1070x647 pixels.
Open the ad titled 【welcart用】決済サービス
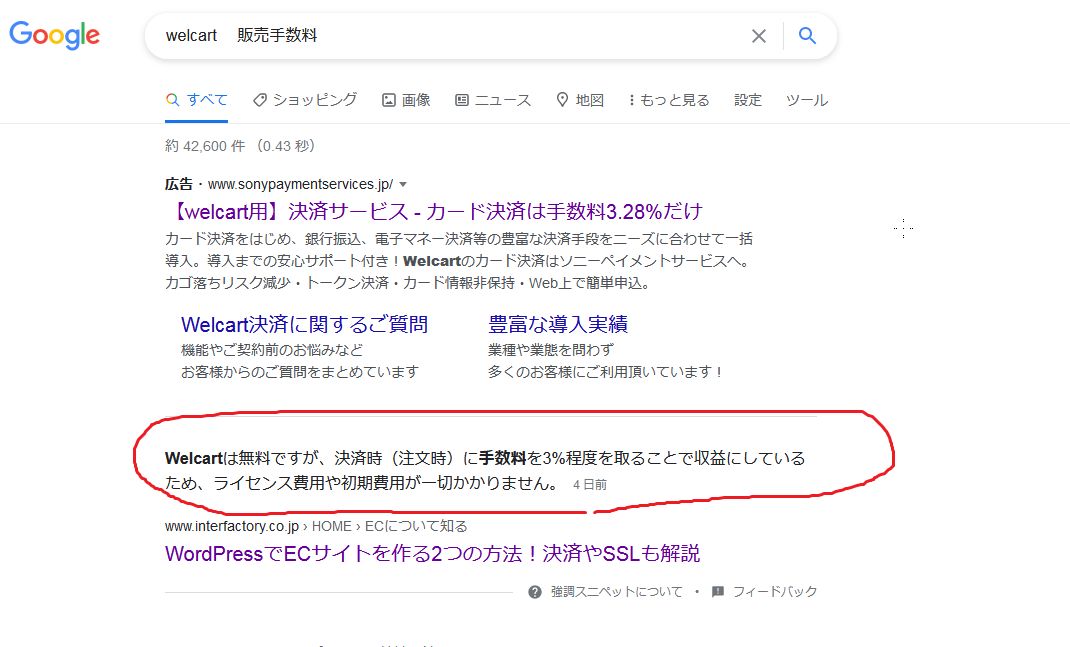coord(434,212)
